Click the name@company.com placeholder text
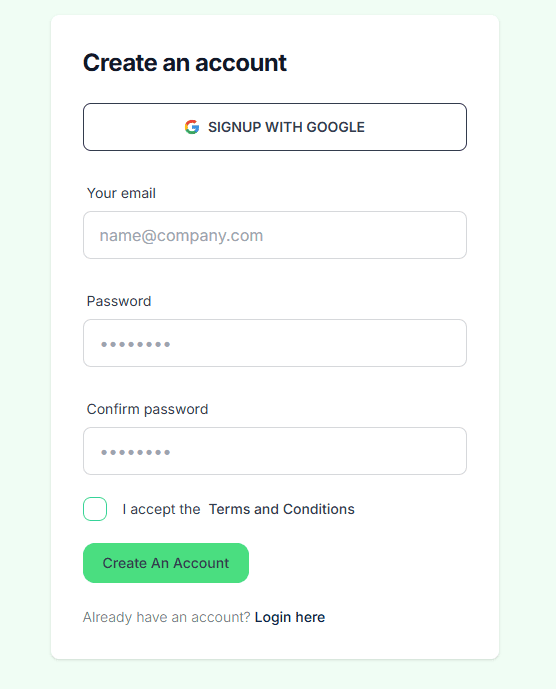The image size is (556, 689). coord(181,236)
